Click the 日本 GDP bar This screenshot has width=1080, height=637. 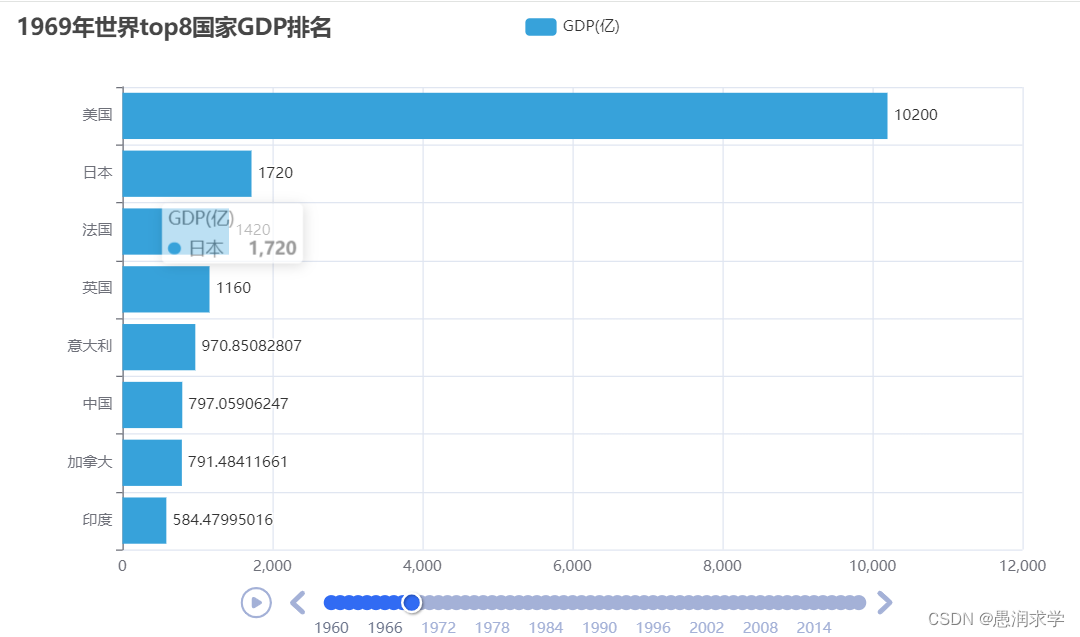click(187, 174)
